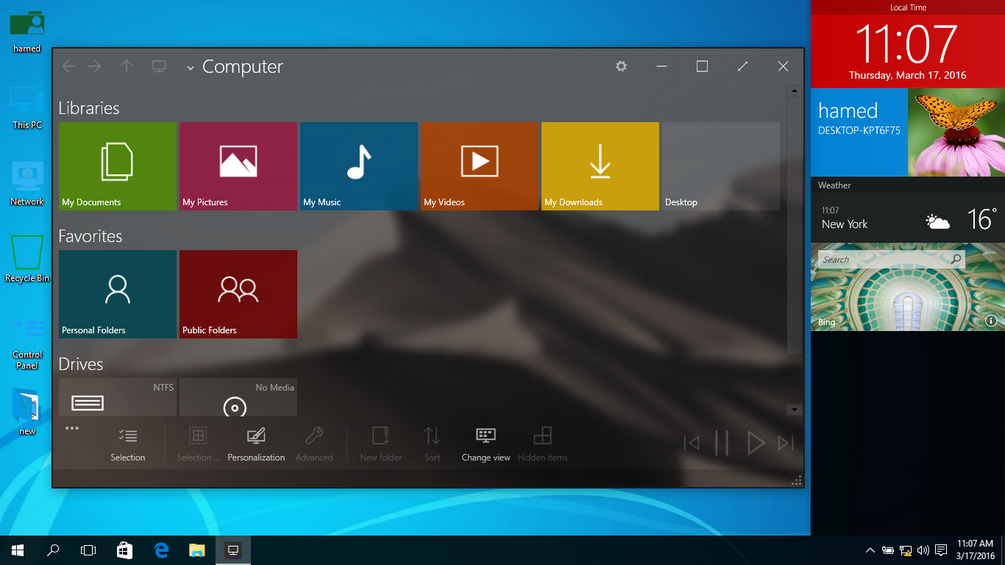Click the Sort button

click(x=432, y=444)
